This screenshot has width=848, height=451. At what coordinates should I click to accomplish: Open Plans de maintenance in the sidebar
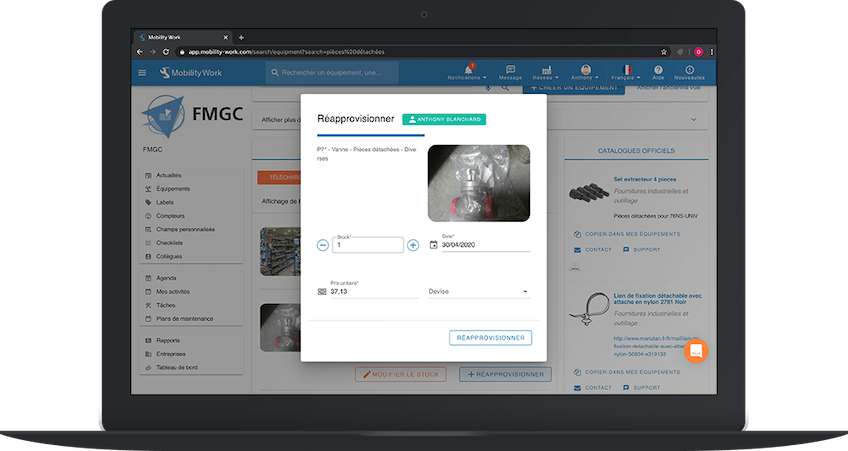pos(184,319)
